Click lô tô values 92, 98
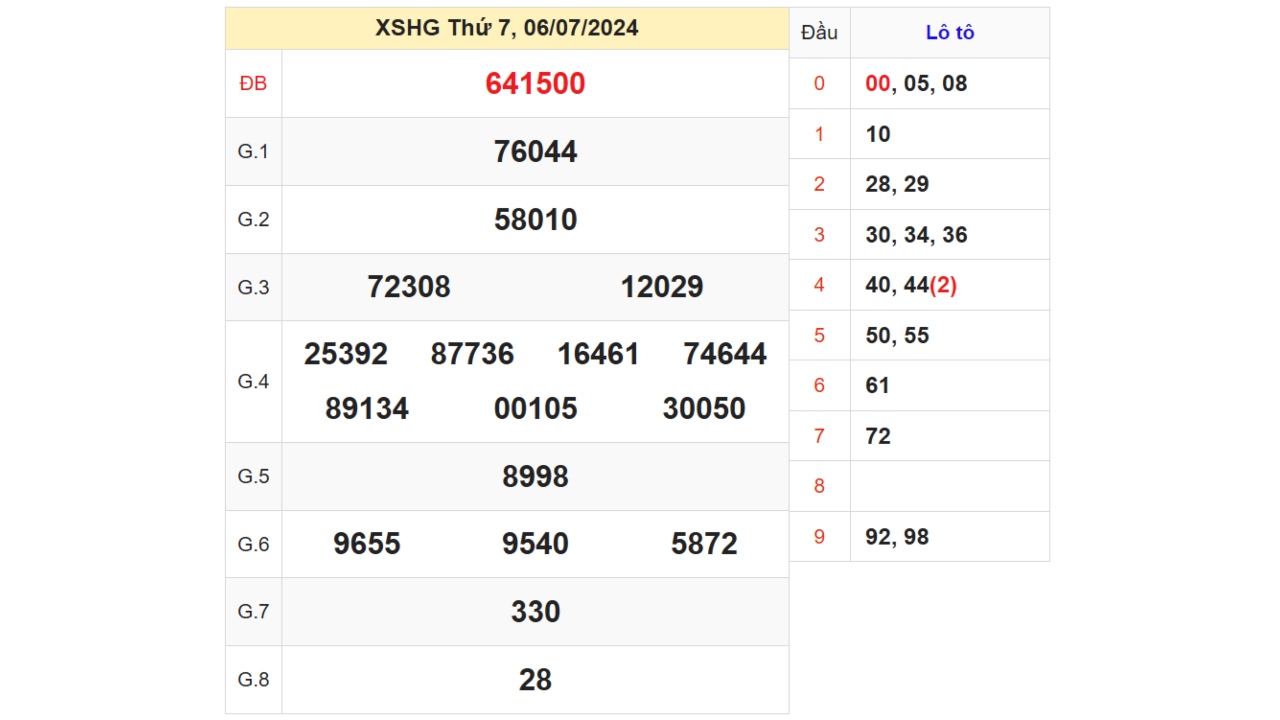This screenshot has width=1280, height=720. click(x=897, y=537)
